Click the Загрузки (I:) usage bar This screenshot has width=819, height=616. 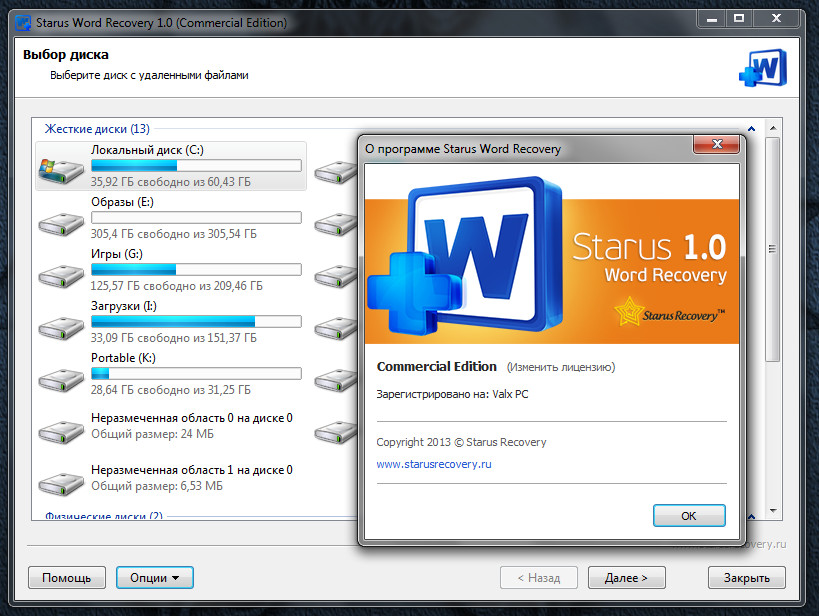click(x=196, y=321)
